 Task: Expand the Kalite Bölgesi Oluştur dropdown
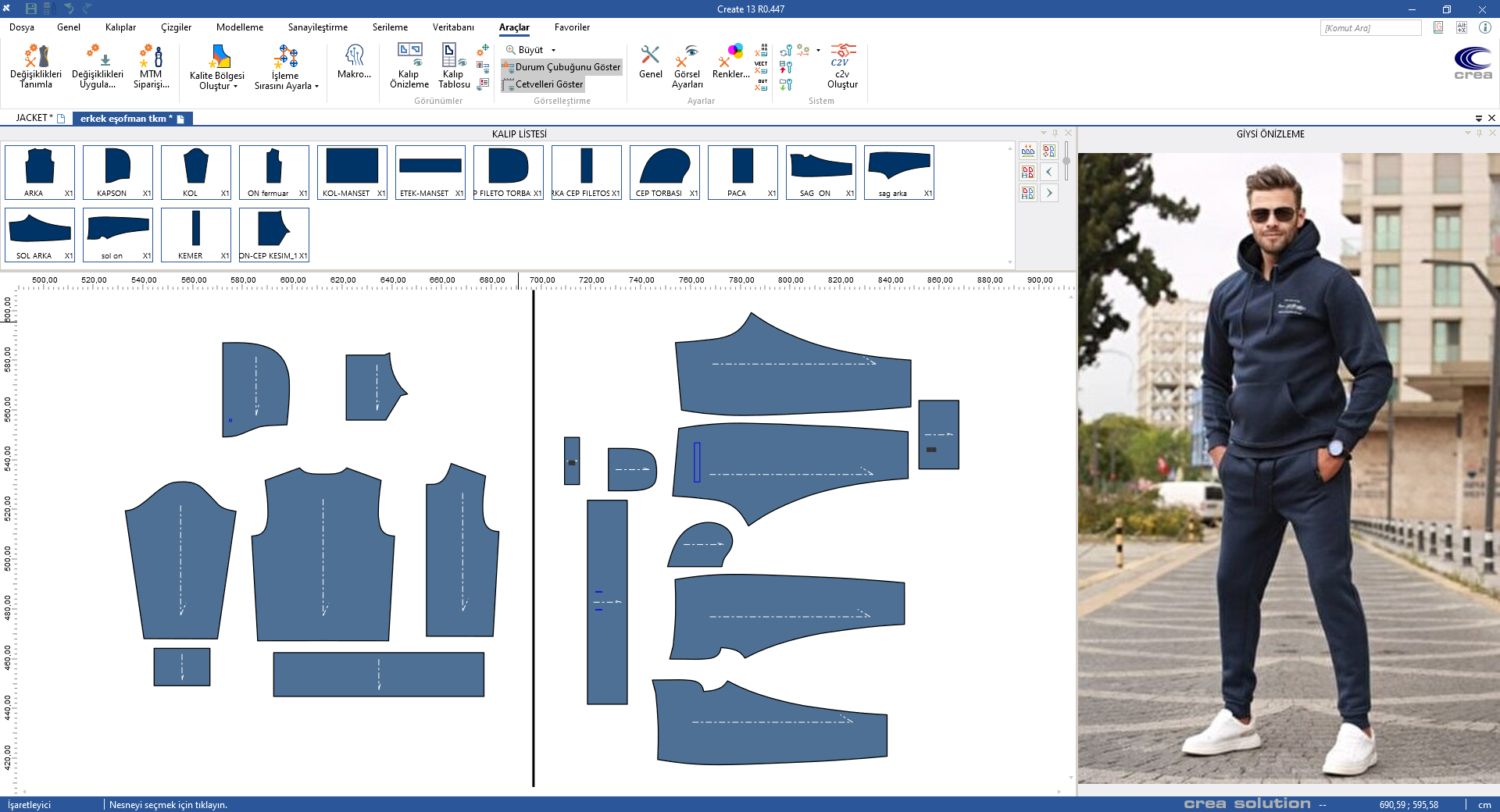[x=235, y=87]
